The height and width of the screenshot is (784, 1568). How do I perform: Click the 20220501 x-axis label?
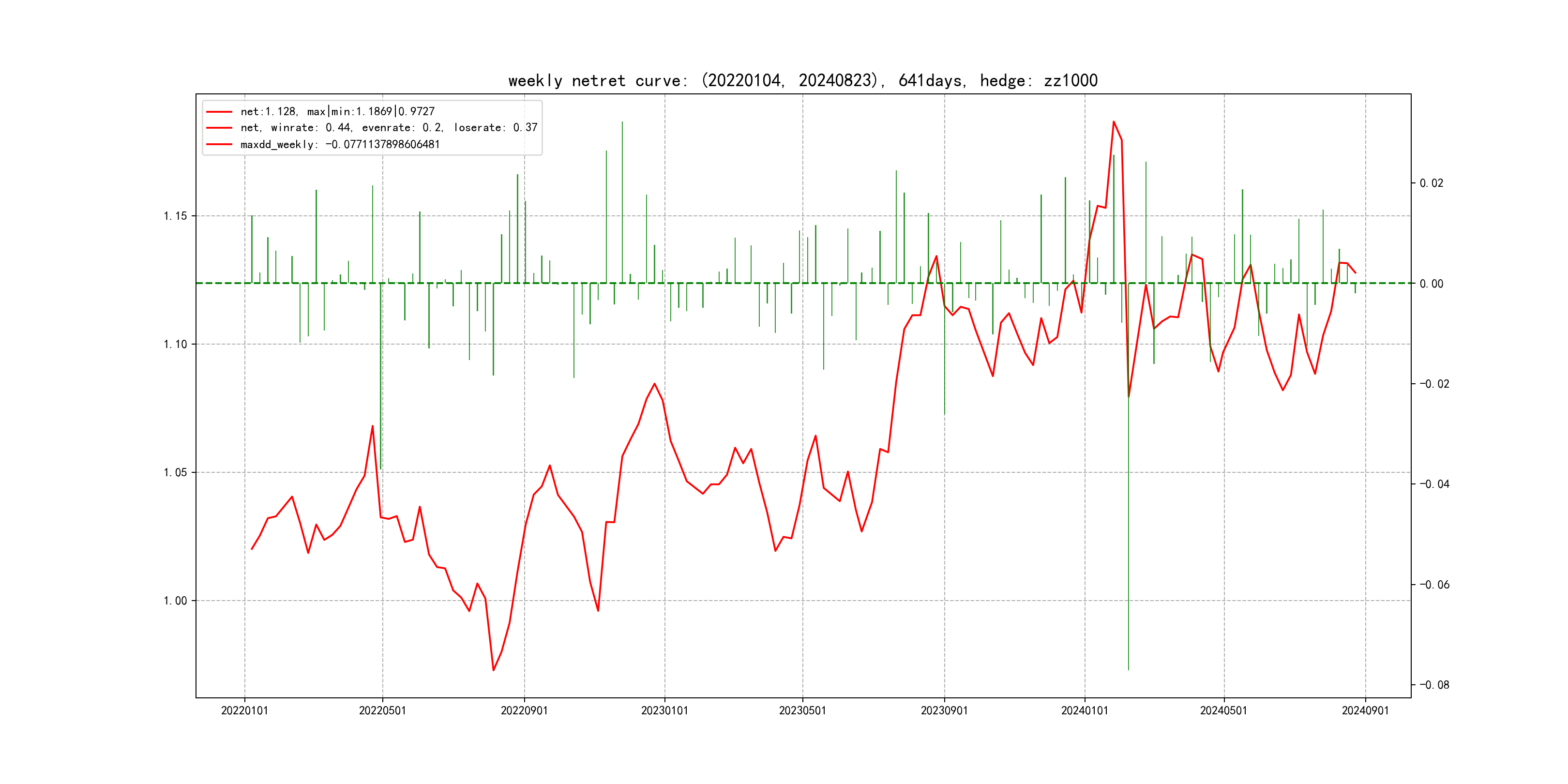tap(382, 711)
